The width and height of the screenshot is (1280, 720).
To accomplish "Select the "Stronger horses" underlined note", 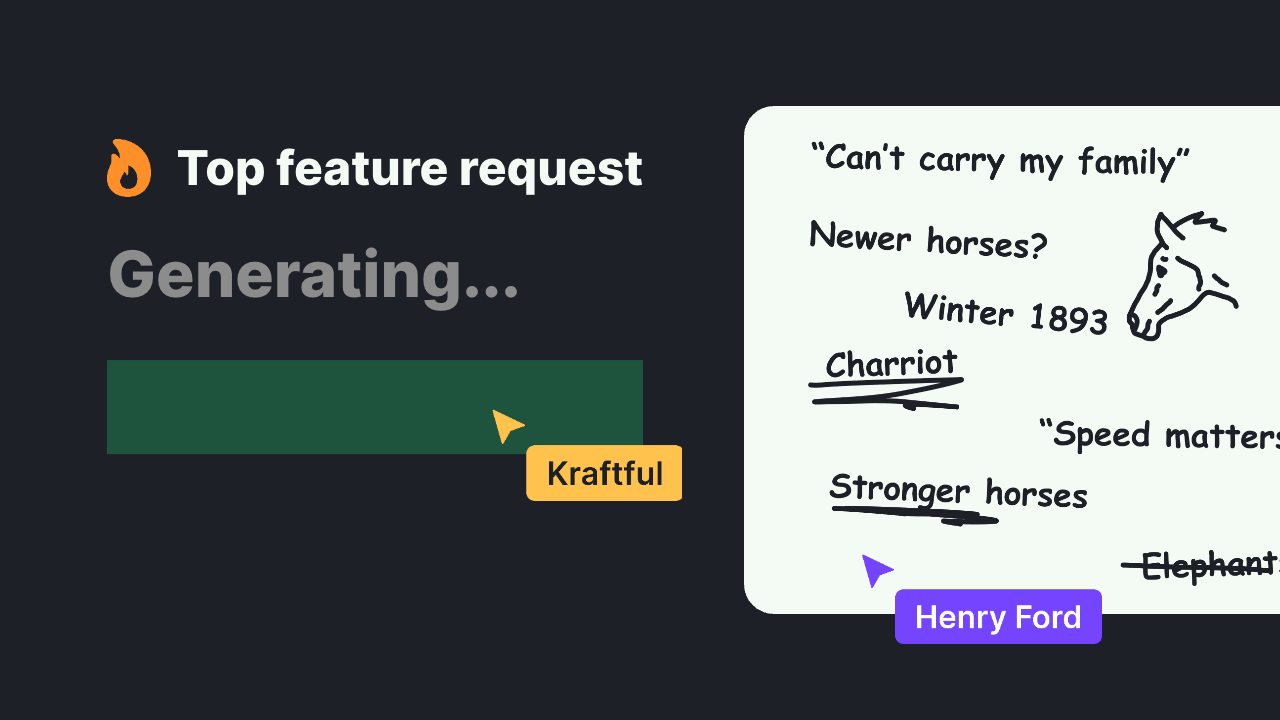I will (x=958, y=491).
